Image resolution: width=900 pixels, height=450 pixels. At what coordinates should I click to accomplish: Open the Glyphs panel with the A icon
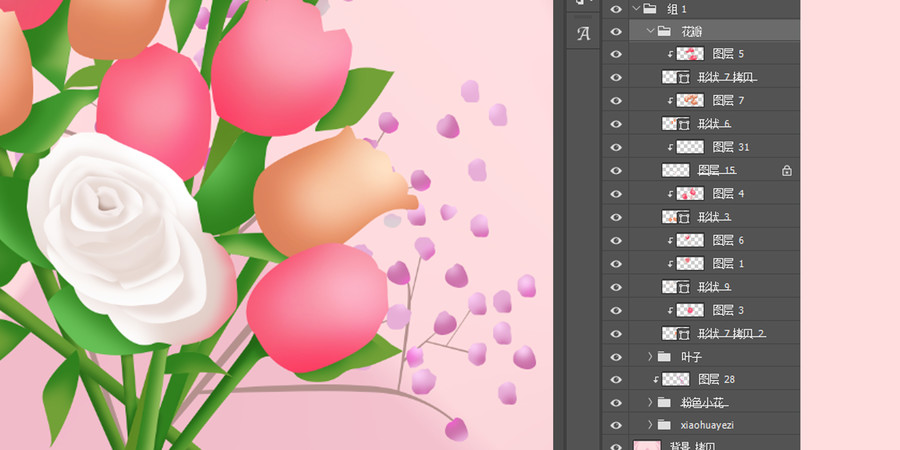(583, 34)
